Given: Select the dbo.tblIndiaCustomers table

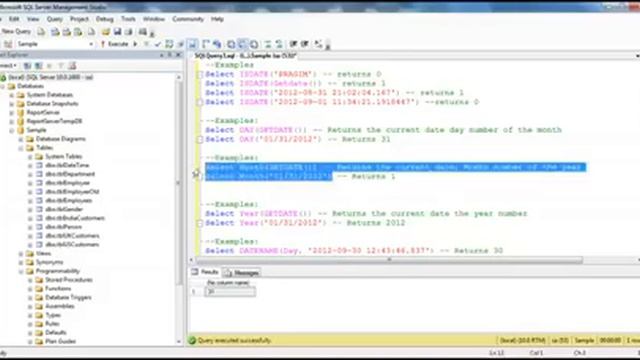Looking at the screenshot, I should (75, 218).
